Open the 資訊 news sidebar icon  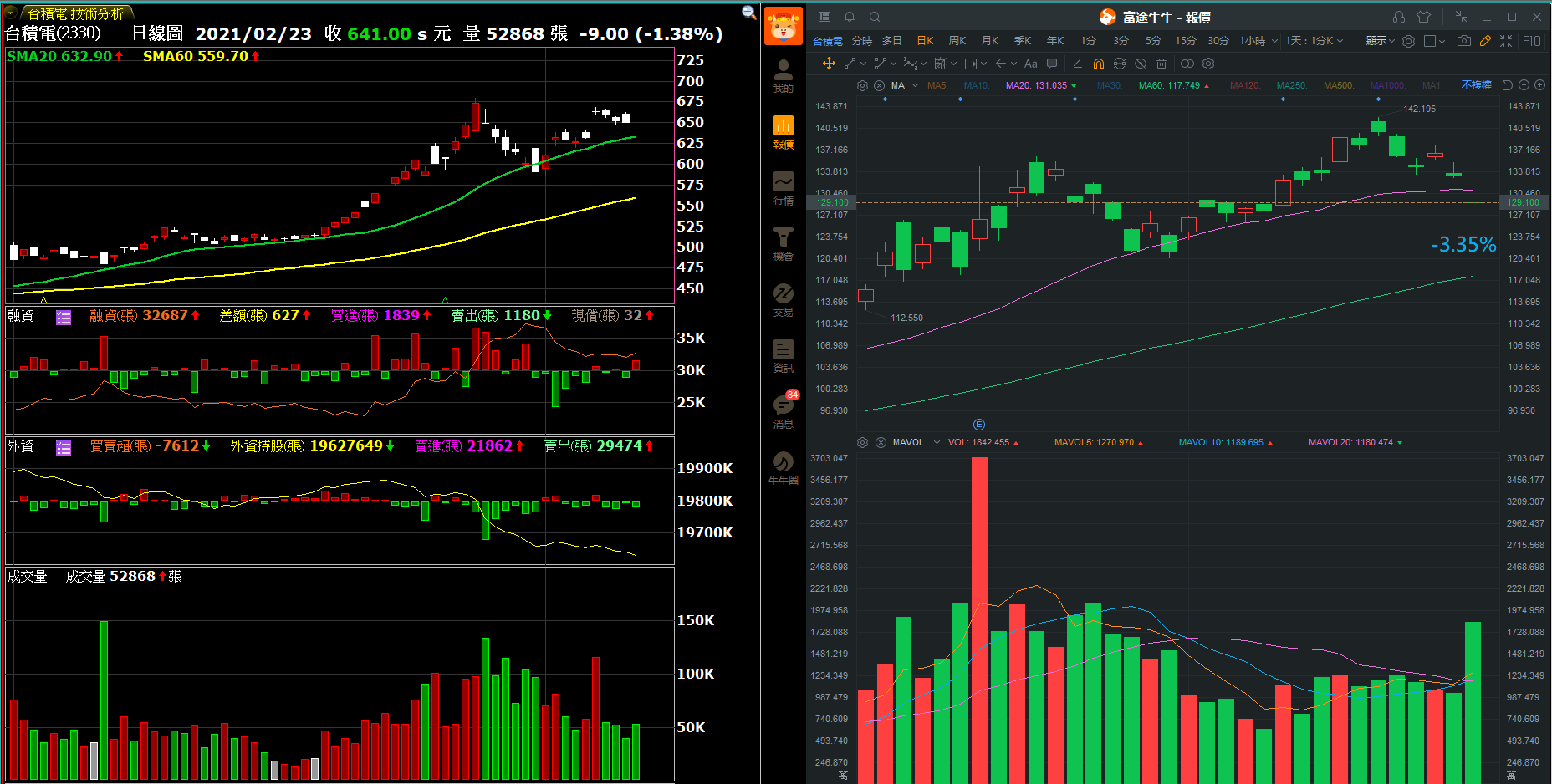pos(783,356)
